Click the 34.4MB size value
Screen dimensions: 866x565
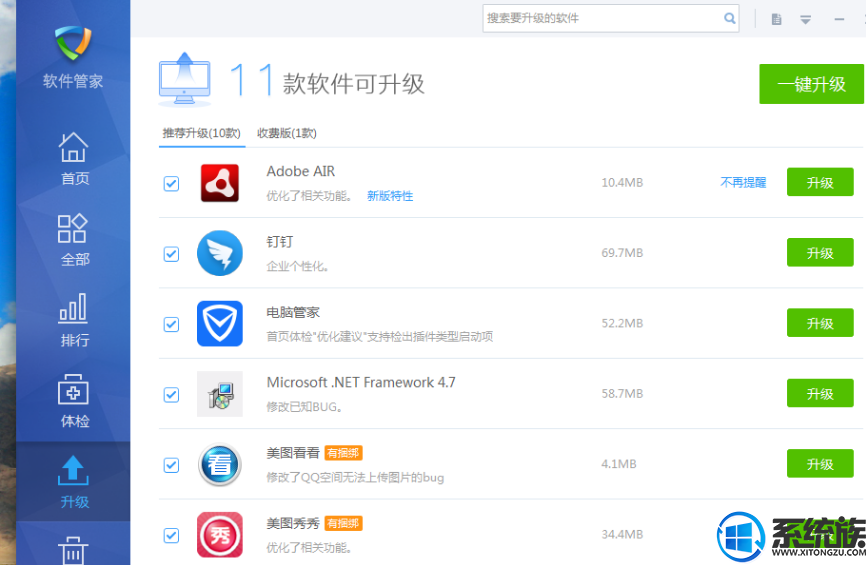tap(622, 534)
